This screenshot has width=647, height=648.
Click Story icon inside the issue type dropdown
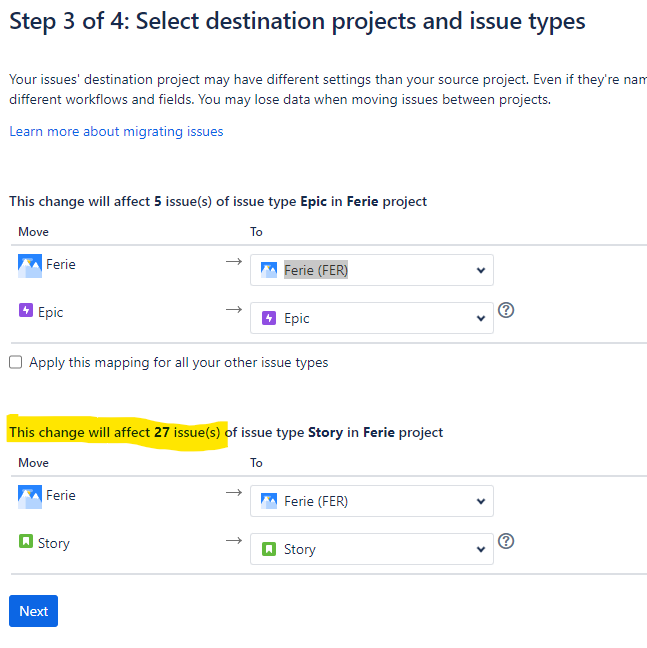point(268,549)
